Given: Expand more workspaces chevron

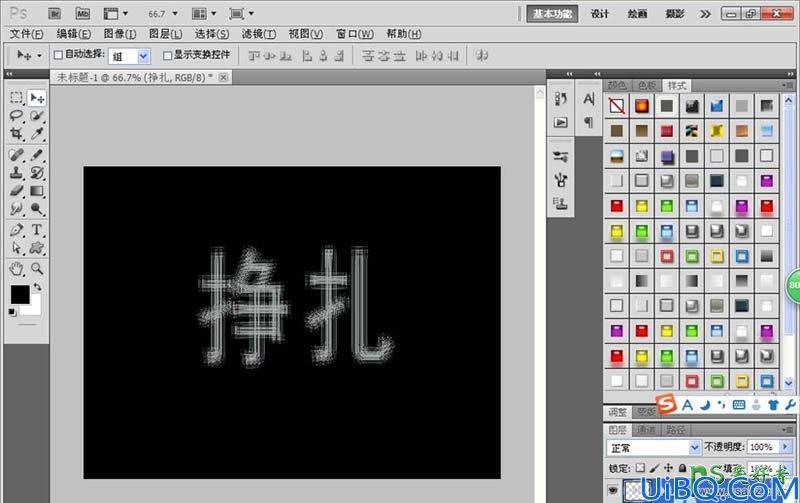Looking at the screenshot, I should pyautogui.click(x=705, y=14).
